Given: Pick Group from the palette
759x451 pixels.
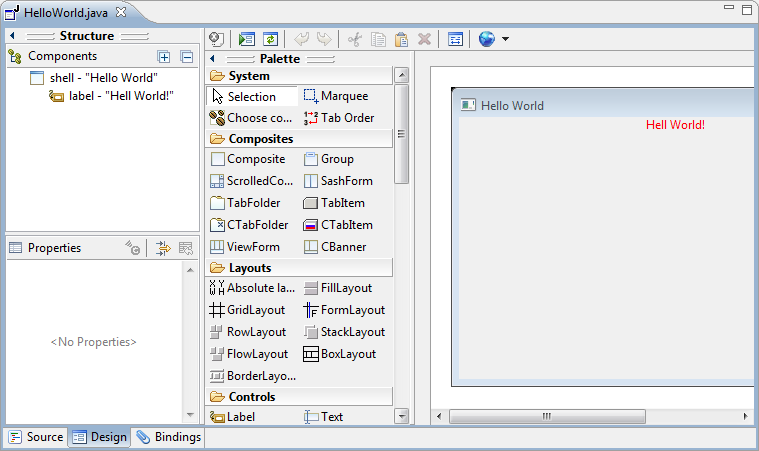Looking at the screenshot, I should point(329,159).
